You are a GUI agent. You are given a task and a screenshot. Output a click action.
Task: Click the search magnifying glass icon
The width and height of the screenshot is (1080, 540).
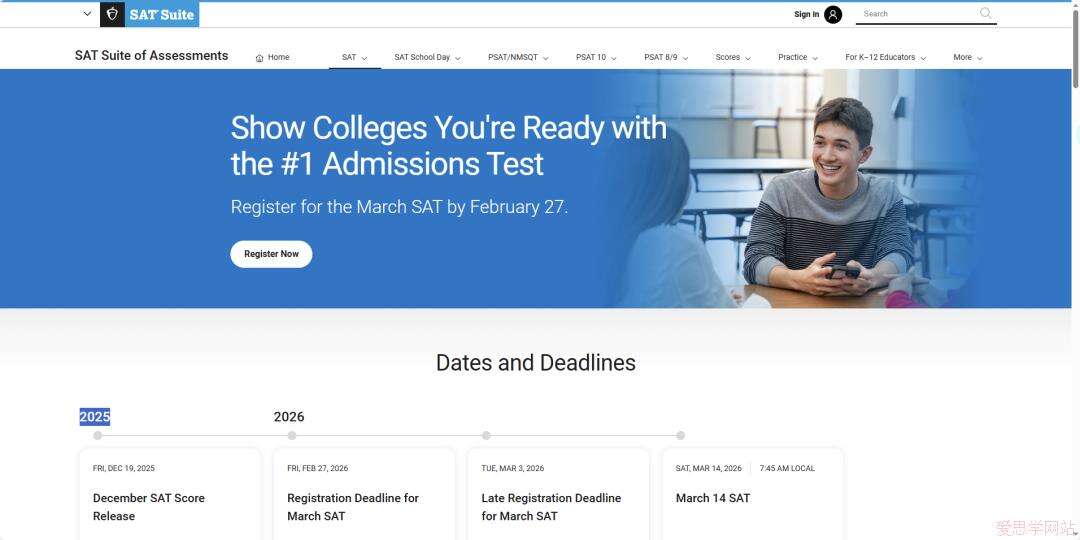click(x=986, y=13)
